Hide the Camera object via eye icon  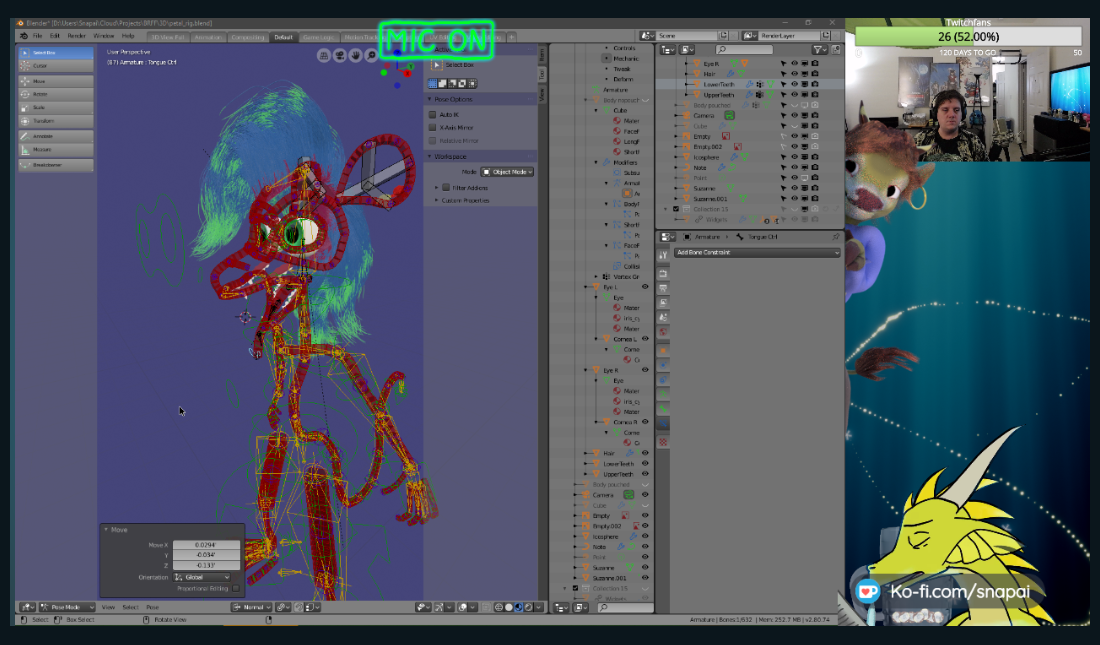[794, 115]
